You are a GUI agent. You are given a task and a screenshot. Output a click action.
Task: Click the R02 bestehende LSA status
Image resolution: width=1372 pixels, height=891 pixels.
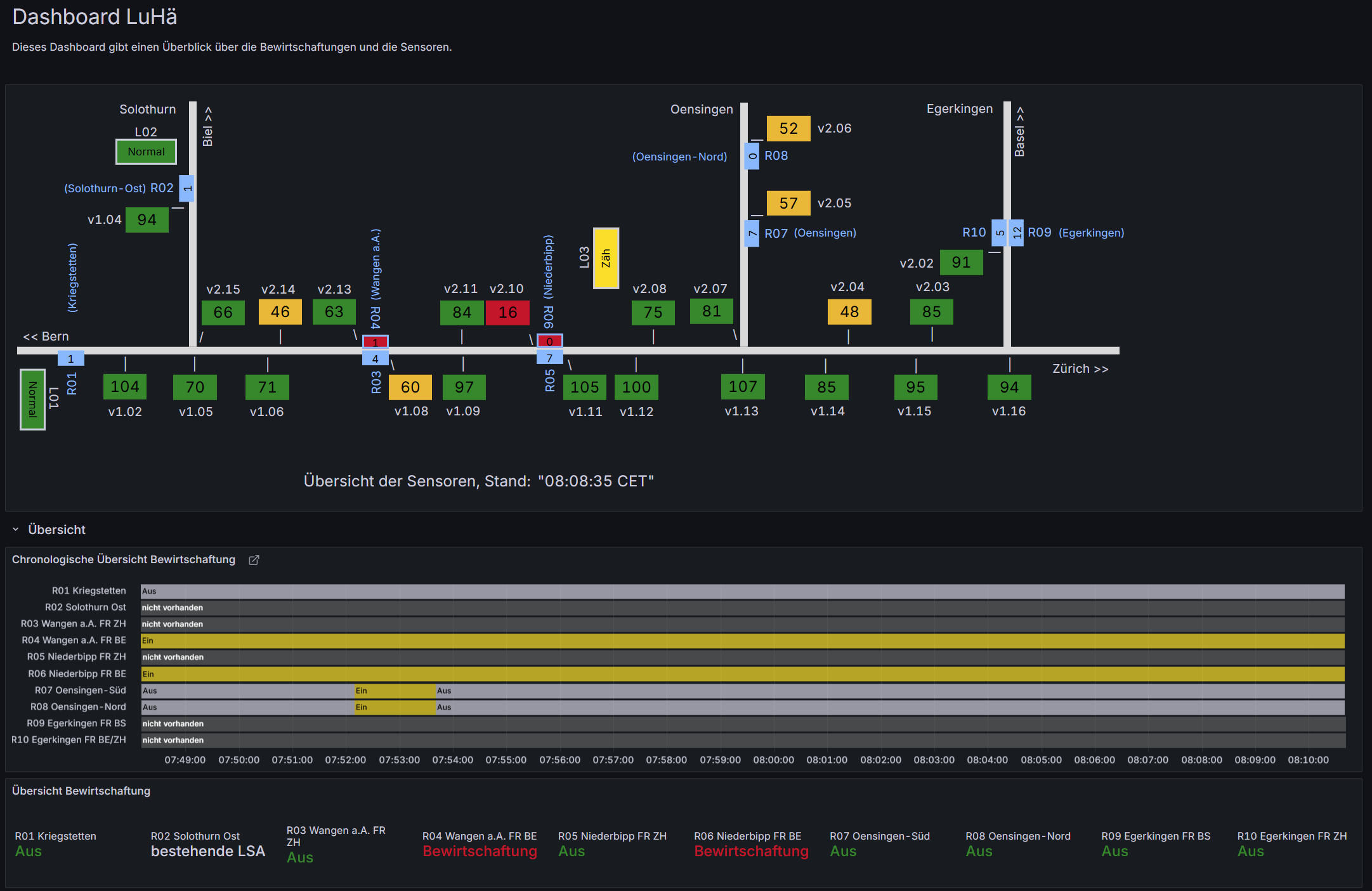[x=208, y=851]
